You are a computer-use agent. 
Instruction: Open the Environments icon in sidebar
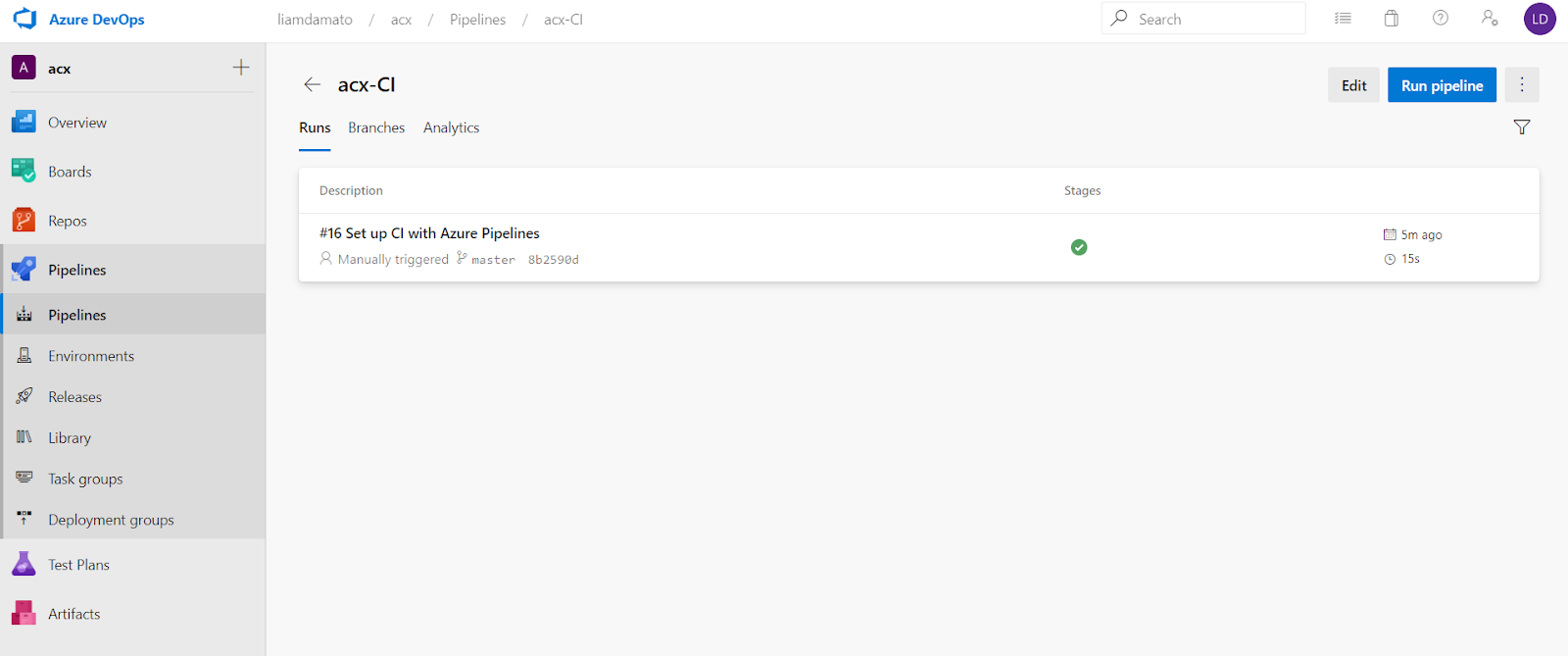pyautogui.click(x=24, y=355)
